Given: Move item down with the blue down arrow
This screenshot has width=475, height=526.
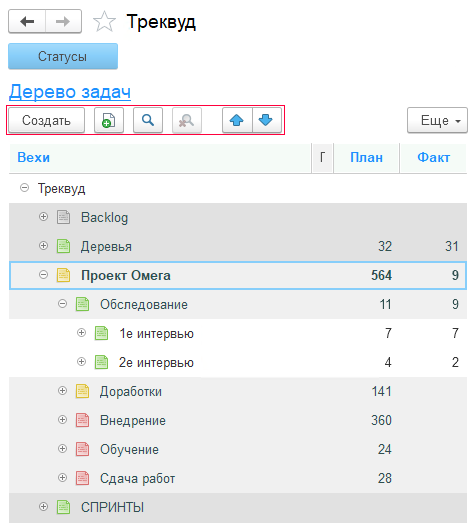Looking at the screenshot, I should coord(266,120).
